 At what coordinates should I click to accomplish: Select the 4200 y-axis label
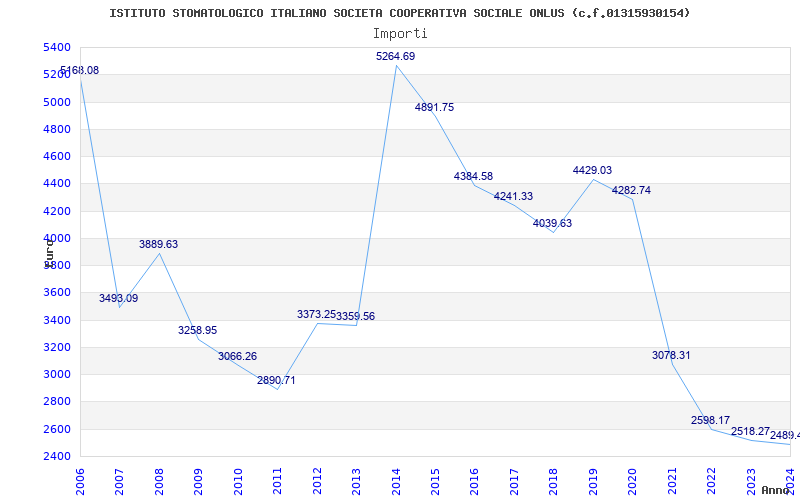coord(57,211)
